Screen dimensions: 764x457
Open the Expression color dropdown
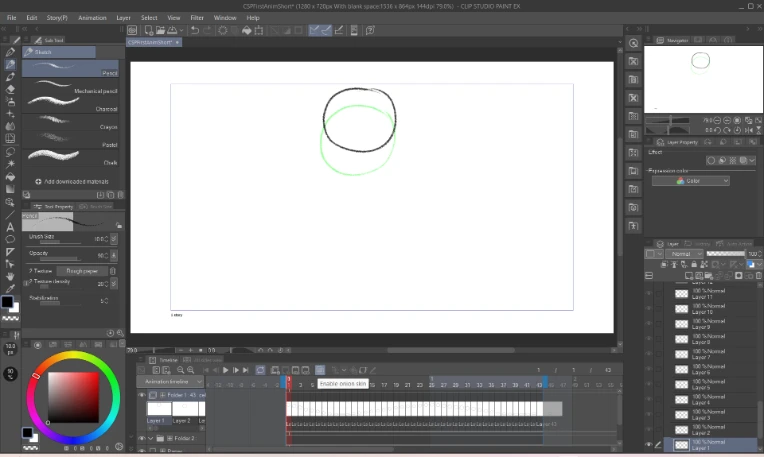(x=690, y=181)
